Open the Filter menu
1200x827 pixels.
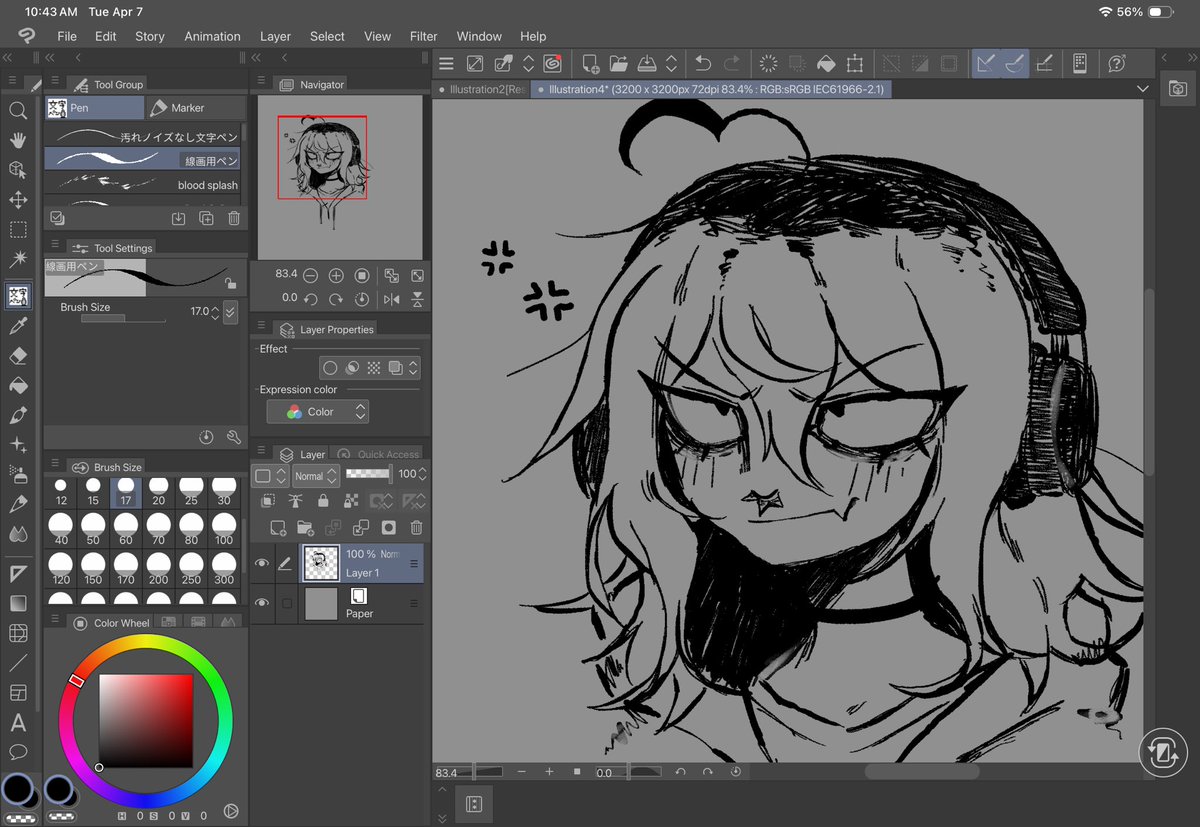point(424,36)
